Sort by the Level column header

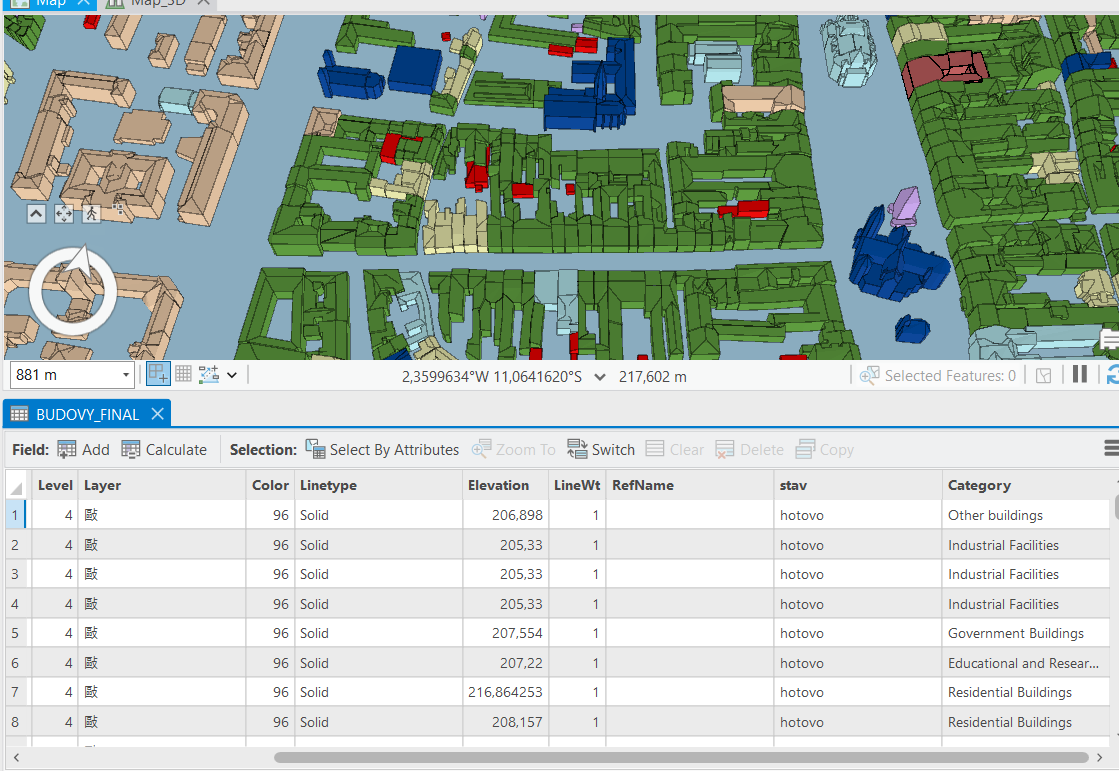[x=55, y=485]
